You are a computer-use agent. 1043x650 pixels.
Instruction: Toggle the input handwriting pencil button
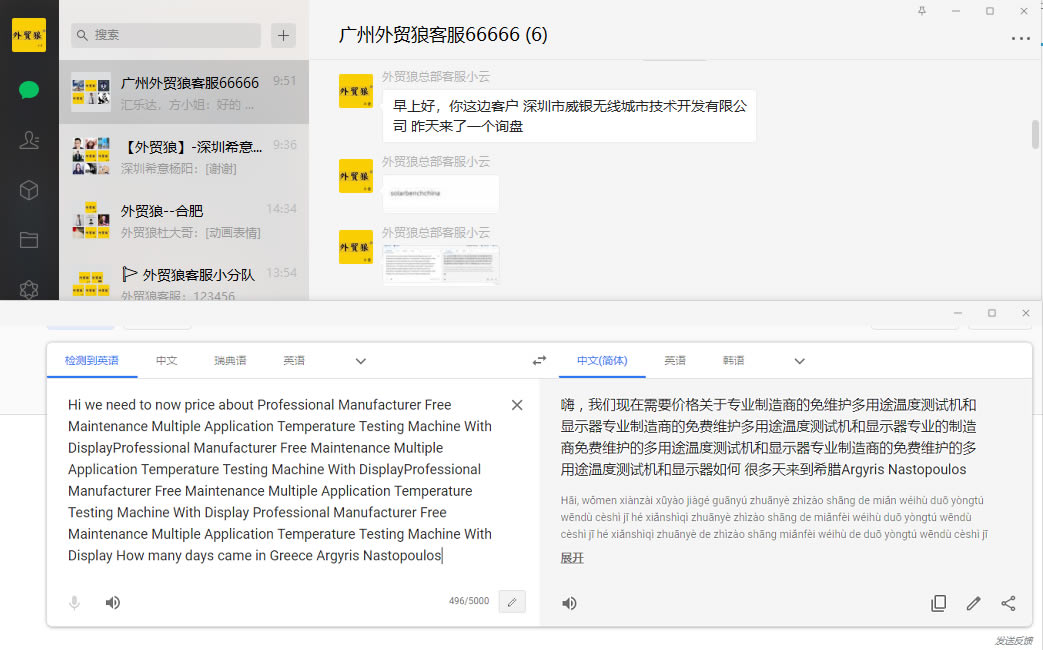pos(512,602)
